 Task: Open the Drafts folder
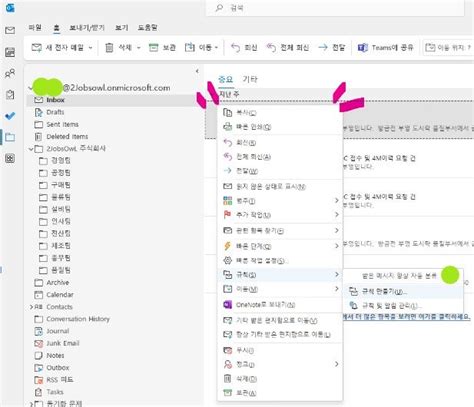pyautogui.click(x=49, y=112)
